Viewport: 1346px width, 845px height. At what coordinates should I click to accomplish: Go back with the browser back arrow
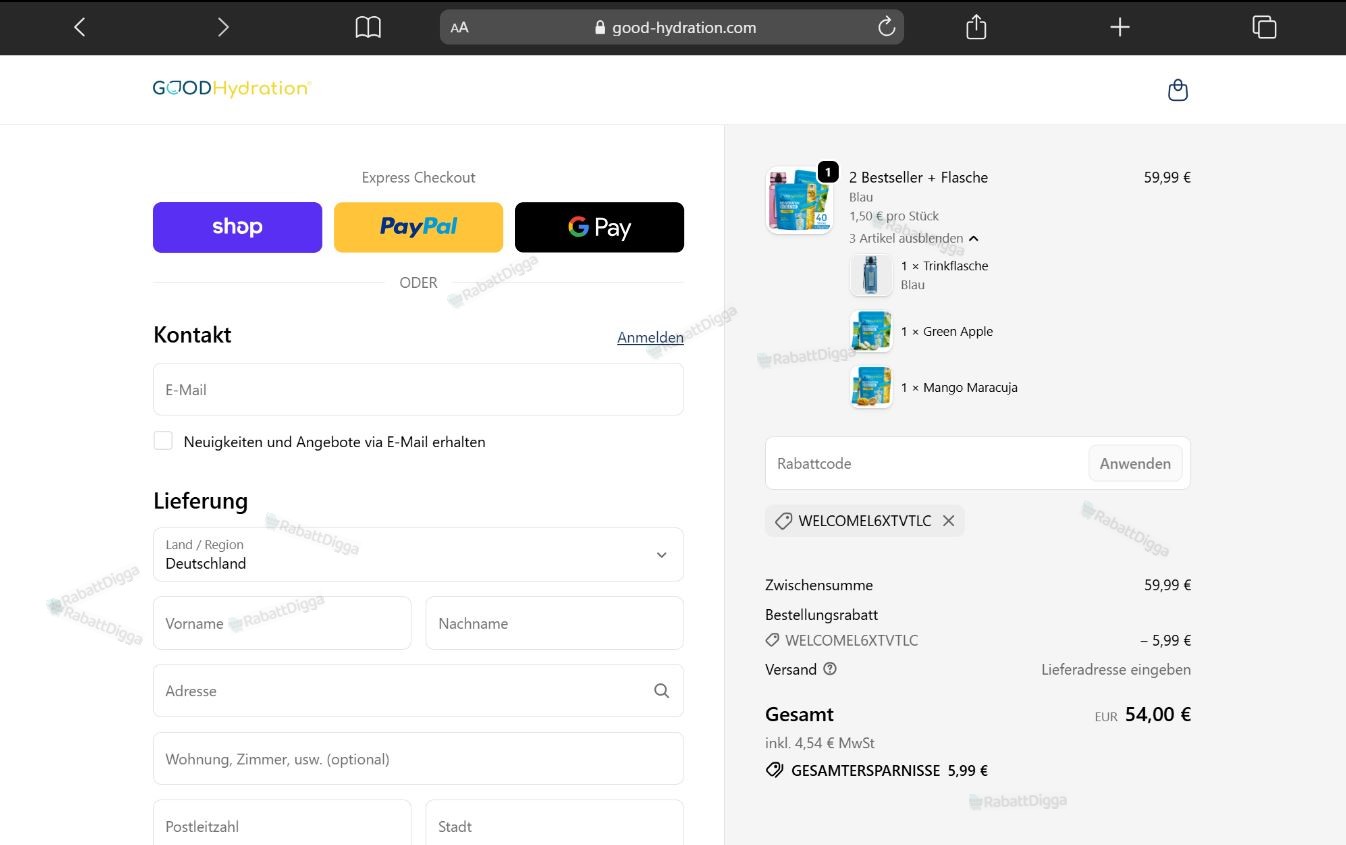click(80, 27)
